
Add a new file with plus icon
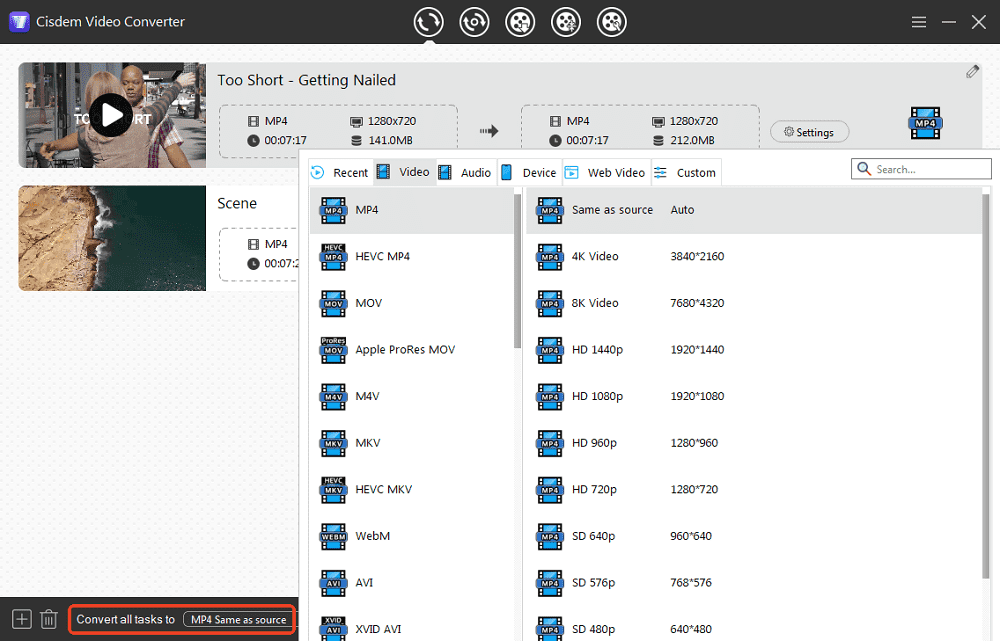[x=22, y=619]
